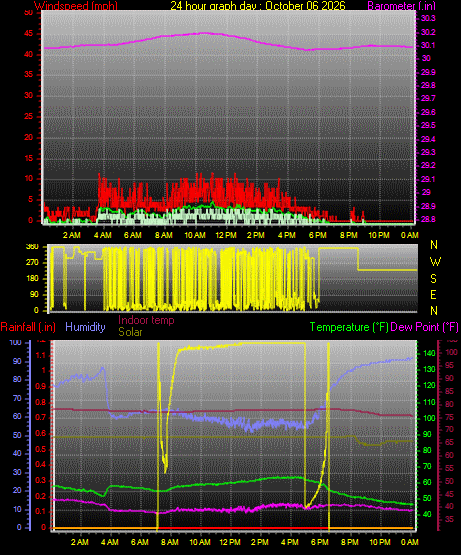Click "10 AM" under the lower humidity graph

(200, 542)
